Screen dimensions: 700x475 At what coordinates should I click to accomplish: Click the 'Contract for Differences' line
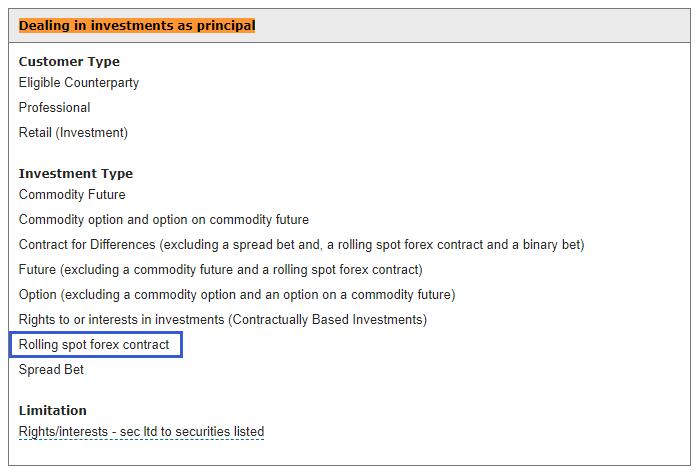(302, 245)
